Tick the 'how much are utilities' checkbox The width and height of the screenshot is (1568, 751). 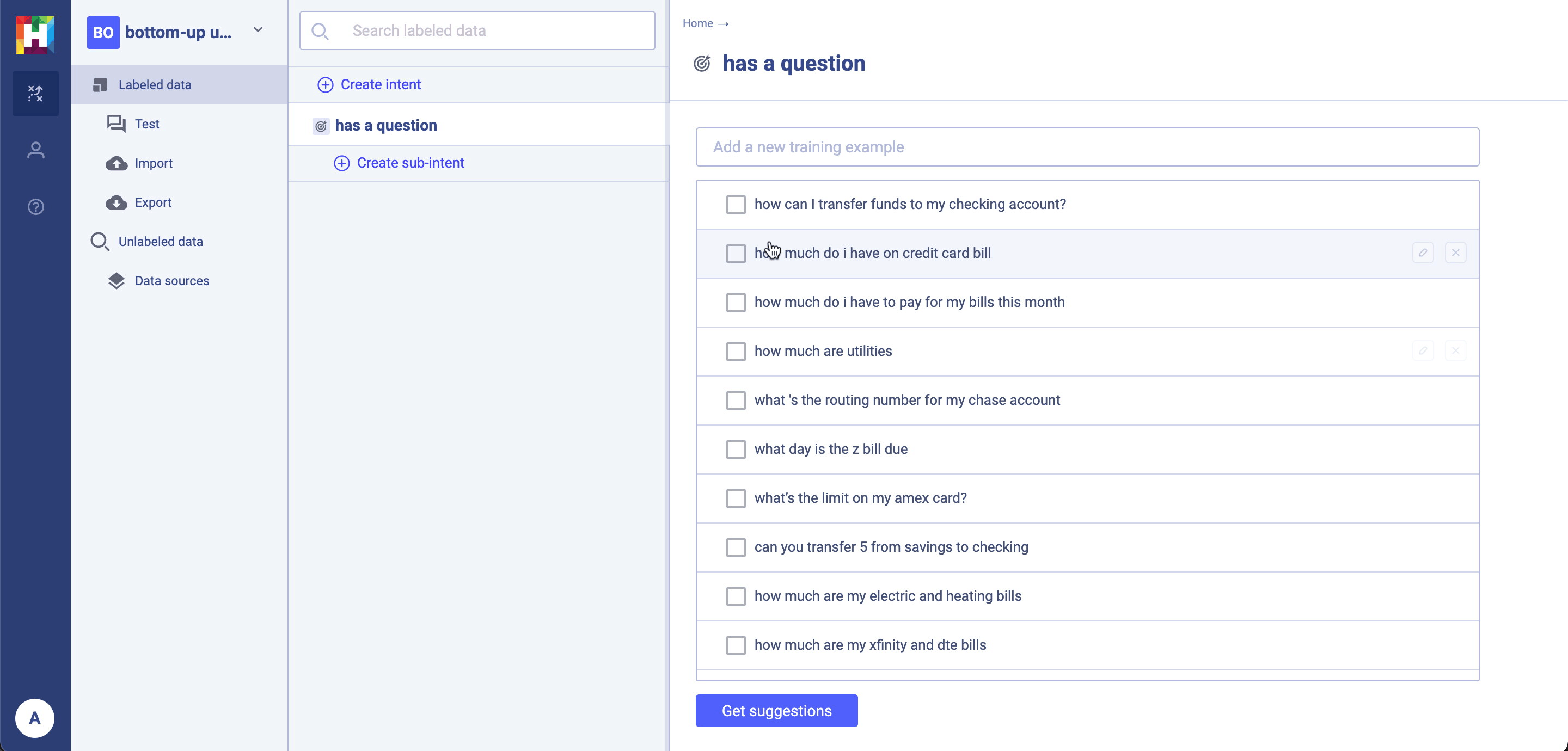coord(736,351)
